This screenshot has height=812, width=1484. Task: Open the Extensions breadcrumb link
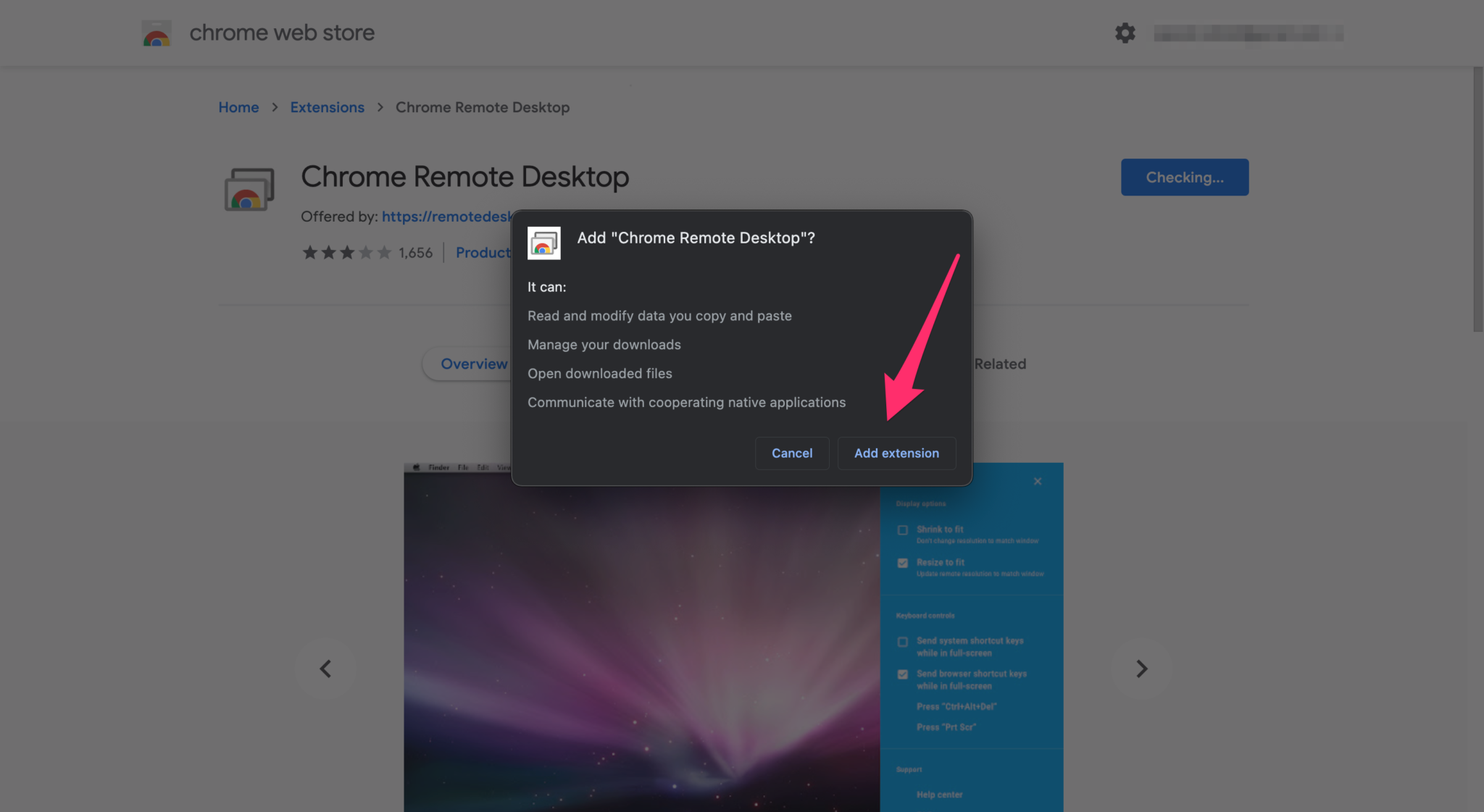pos(327,106)
